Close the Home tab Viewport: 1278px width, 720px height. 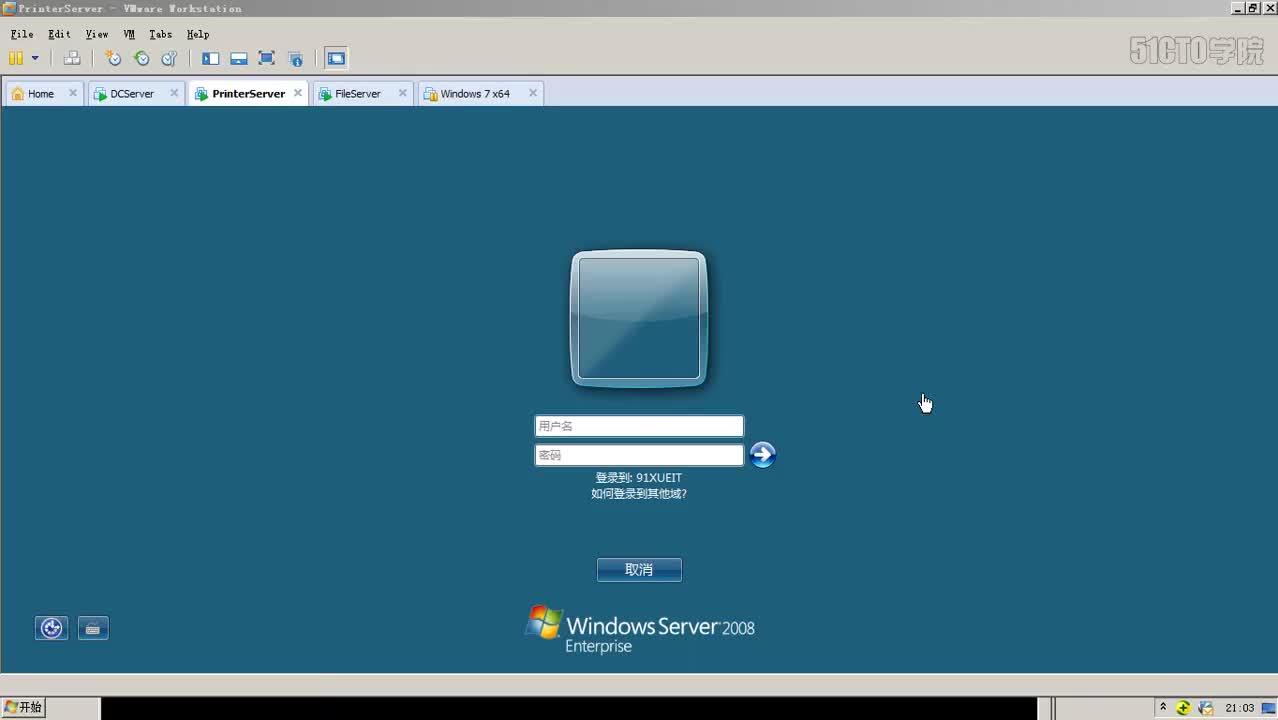coord(73,93)
